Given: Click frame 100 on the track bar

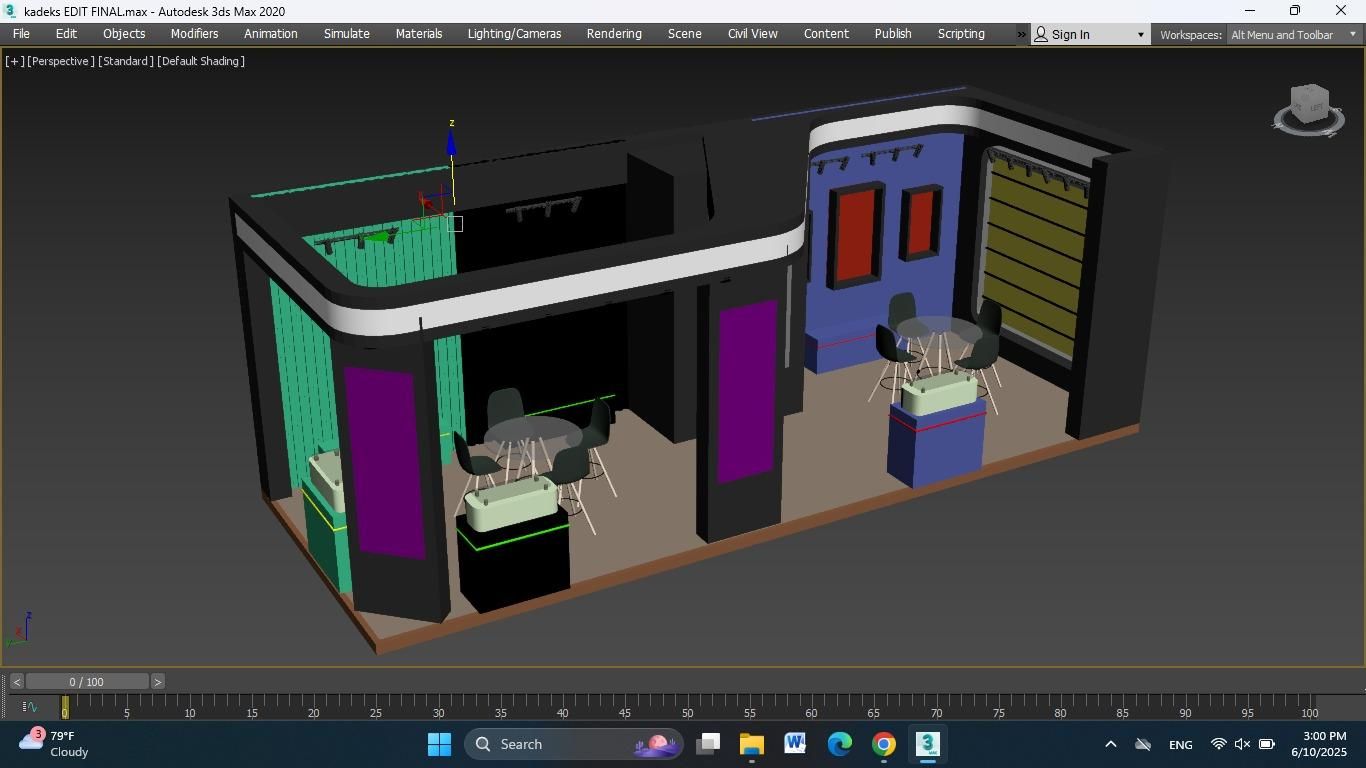Looking at the screenshot, I should coord(1309,707).
